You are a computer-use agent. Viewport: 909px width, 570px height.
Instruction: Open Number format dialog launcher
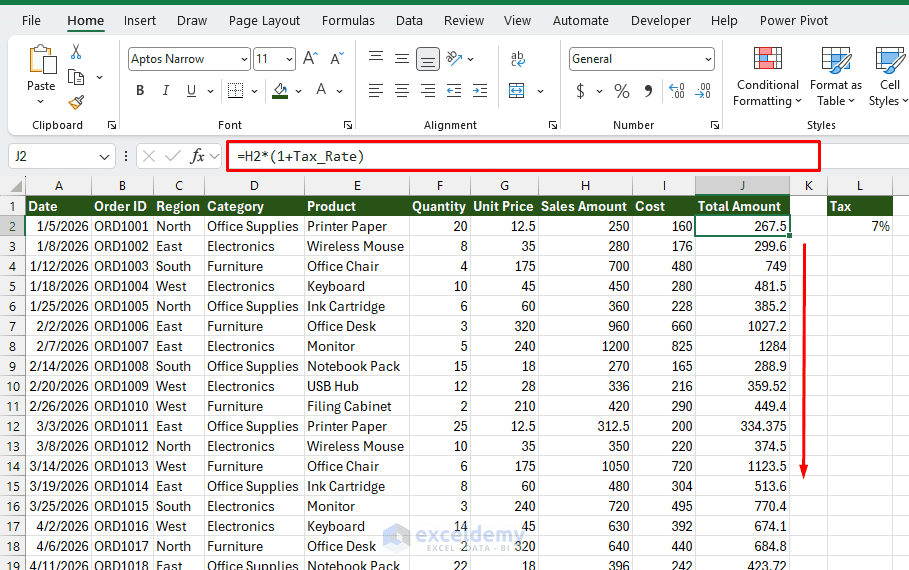715,125
